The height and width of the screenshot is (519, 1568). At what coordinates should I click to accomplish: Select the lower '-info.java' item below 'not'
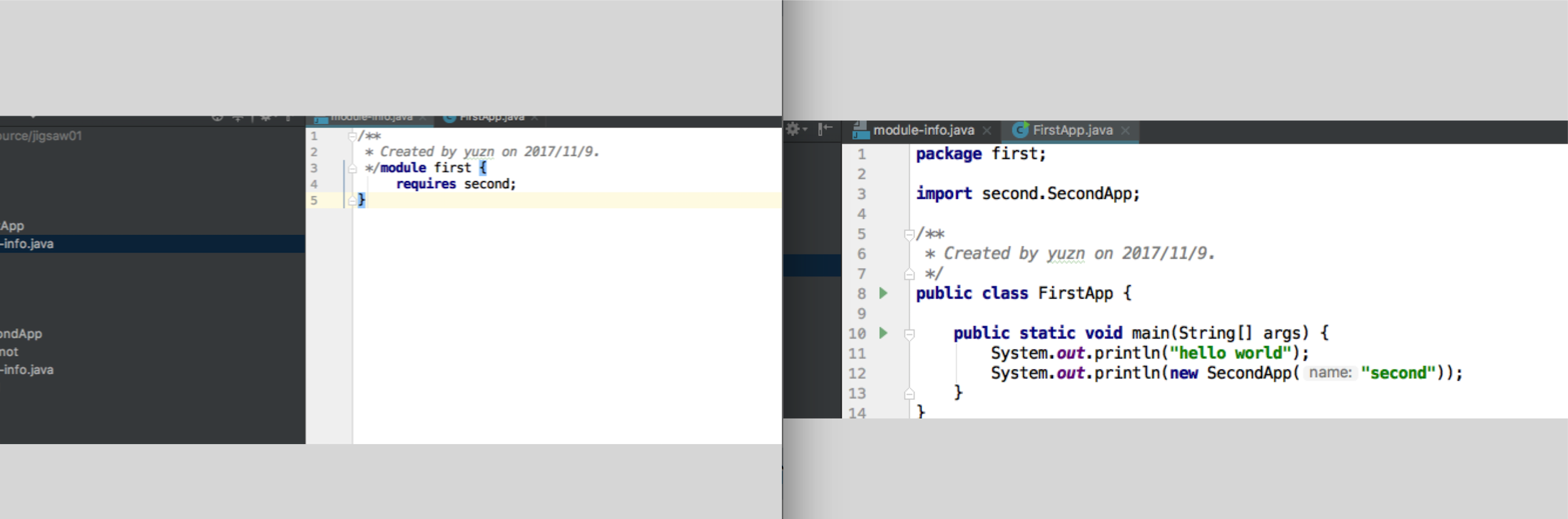click(x=27, y=370)
